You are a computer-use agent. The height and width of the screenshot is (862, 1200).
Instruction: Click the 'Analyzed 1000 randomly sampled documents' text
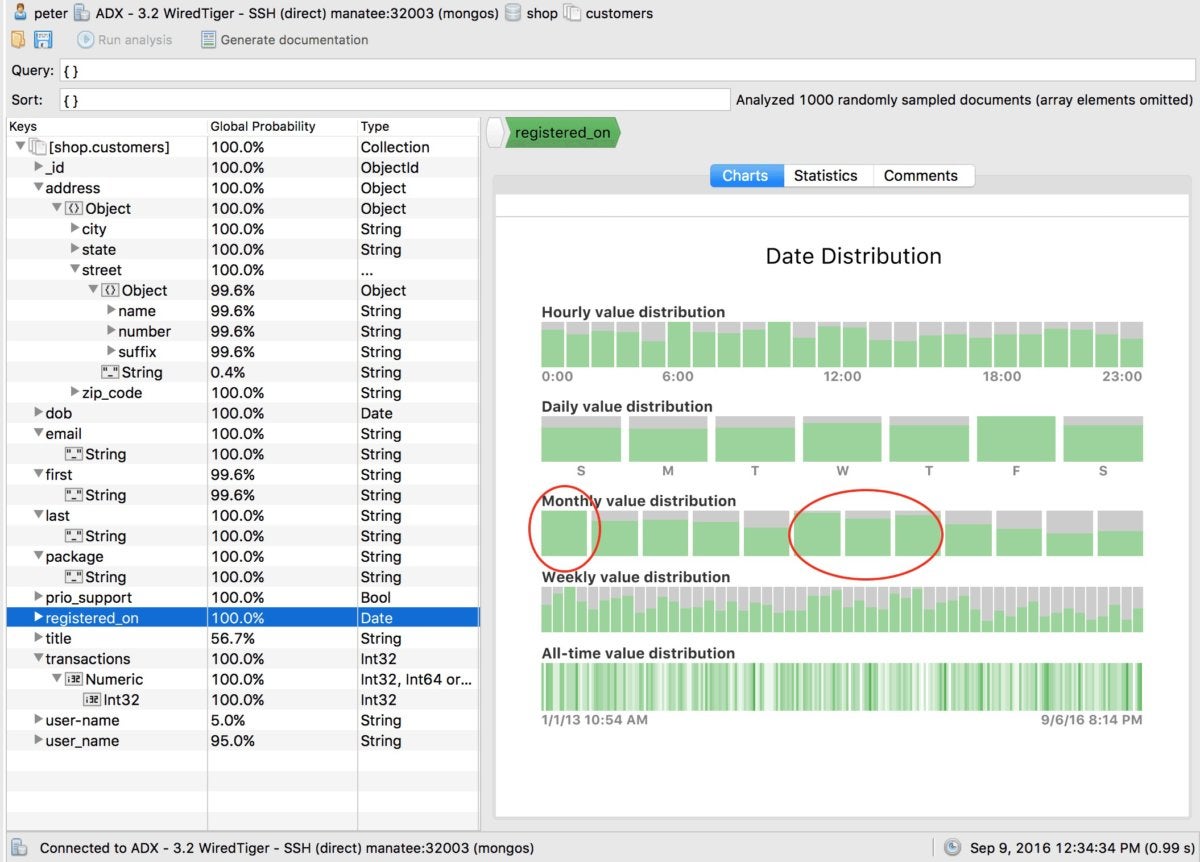964,100
